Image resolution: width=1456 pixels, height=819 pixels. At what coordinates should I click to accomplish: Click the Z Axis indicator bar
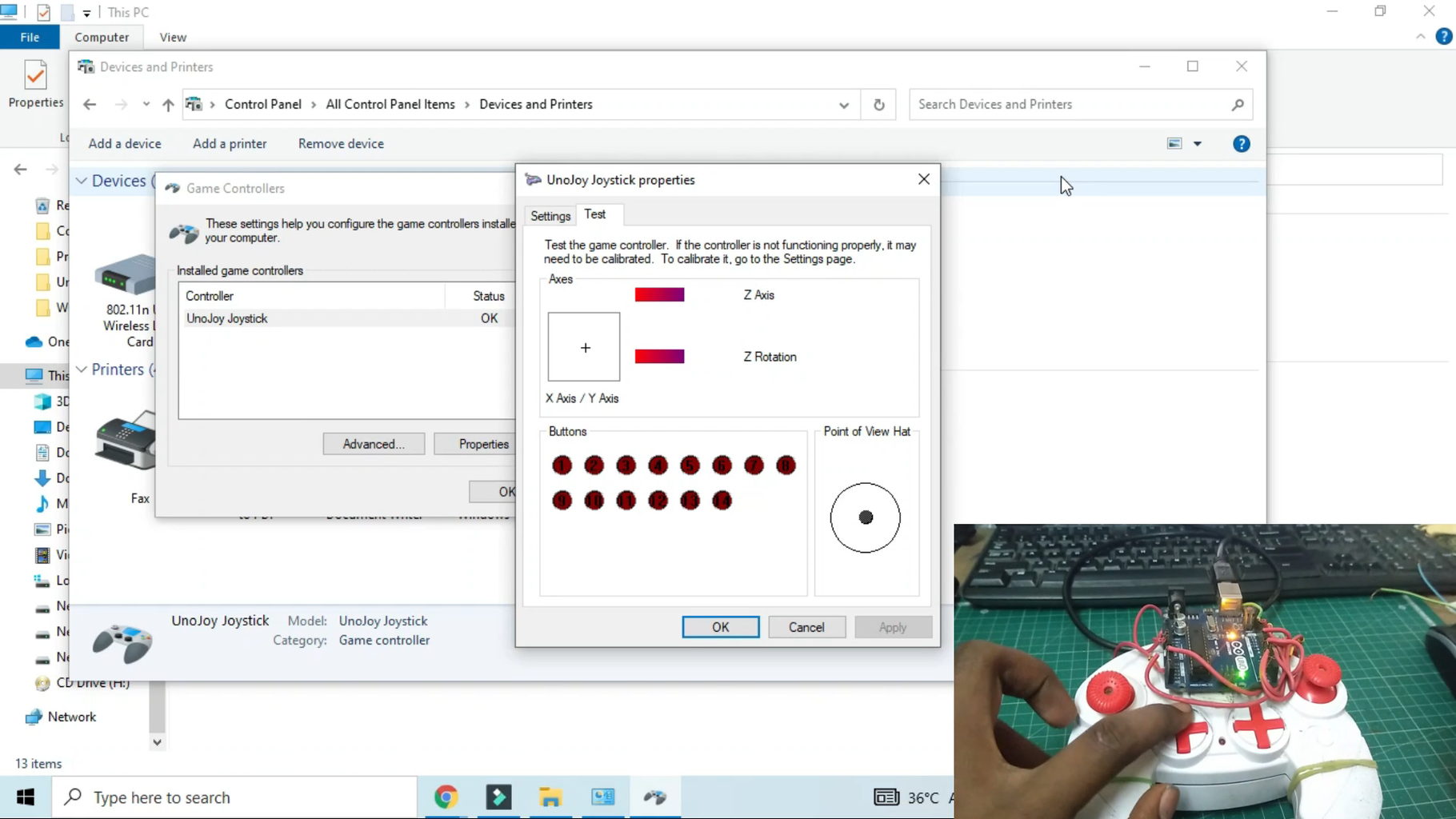point(659,294)
